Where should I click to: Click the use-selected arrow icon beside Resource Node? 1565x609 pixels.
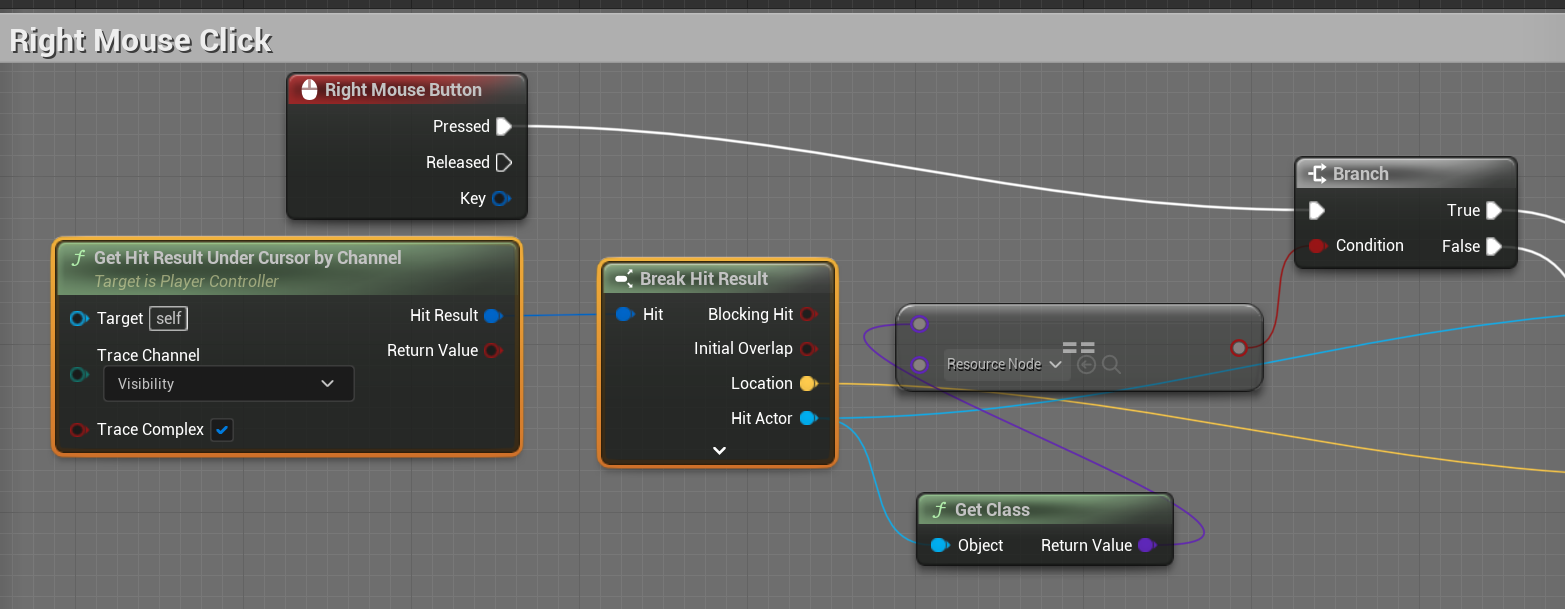(1086, 365)
